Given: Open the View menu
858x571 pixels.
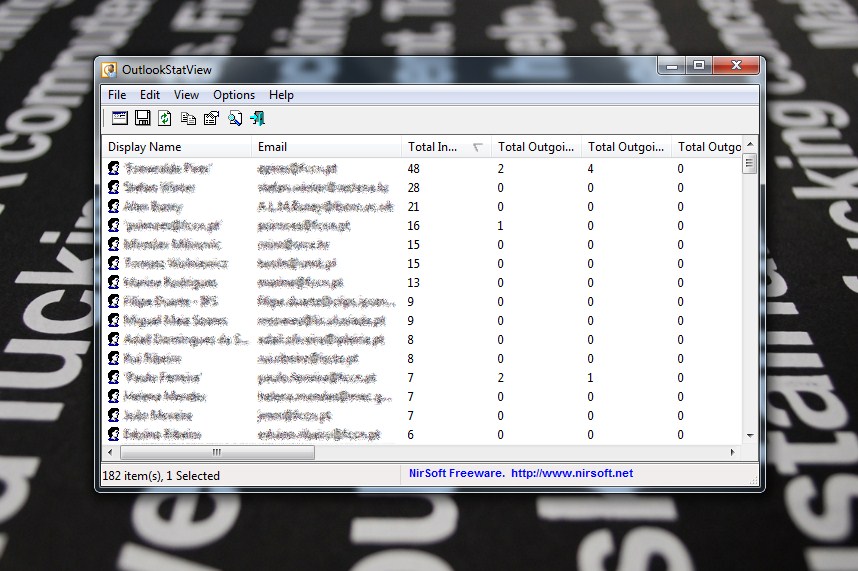Looking at the screenshot, I should pos(187,95).
